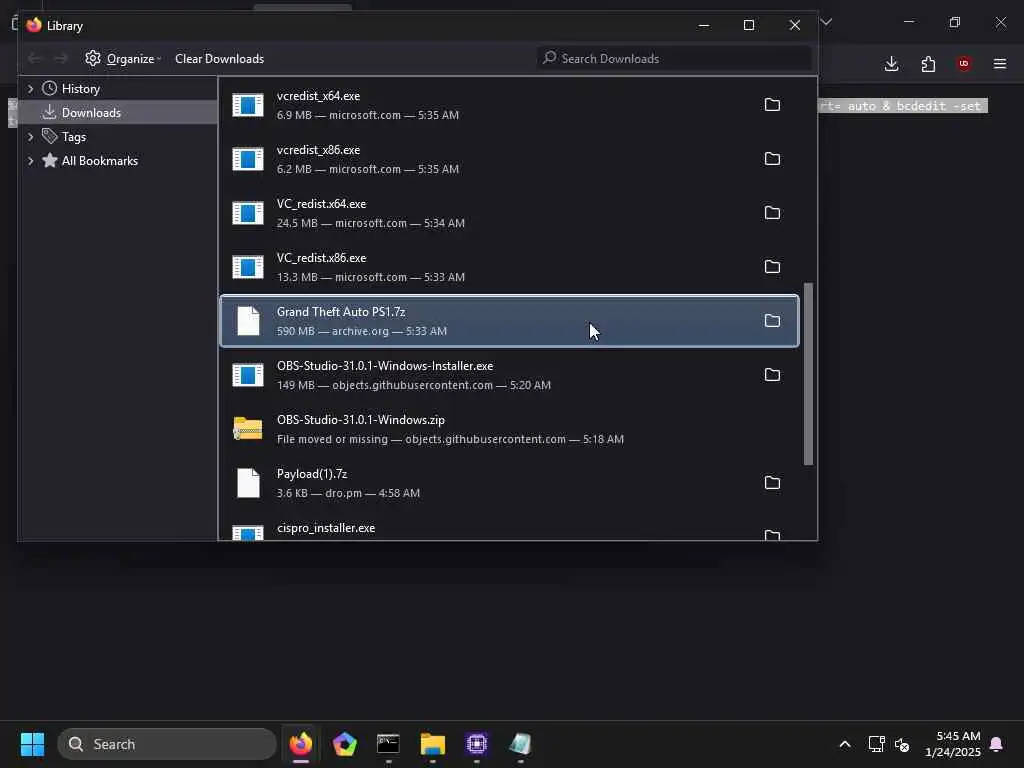Click the OBS-Studio installer exe icon
The width and height of the screenshot is (1024, 768).
click(x=248, y=375)
